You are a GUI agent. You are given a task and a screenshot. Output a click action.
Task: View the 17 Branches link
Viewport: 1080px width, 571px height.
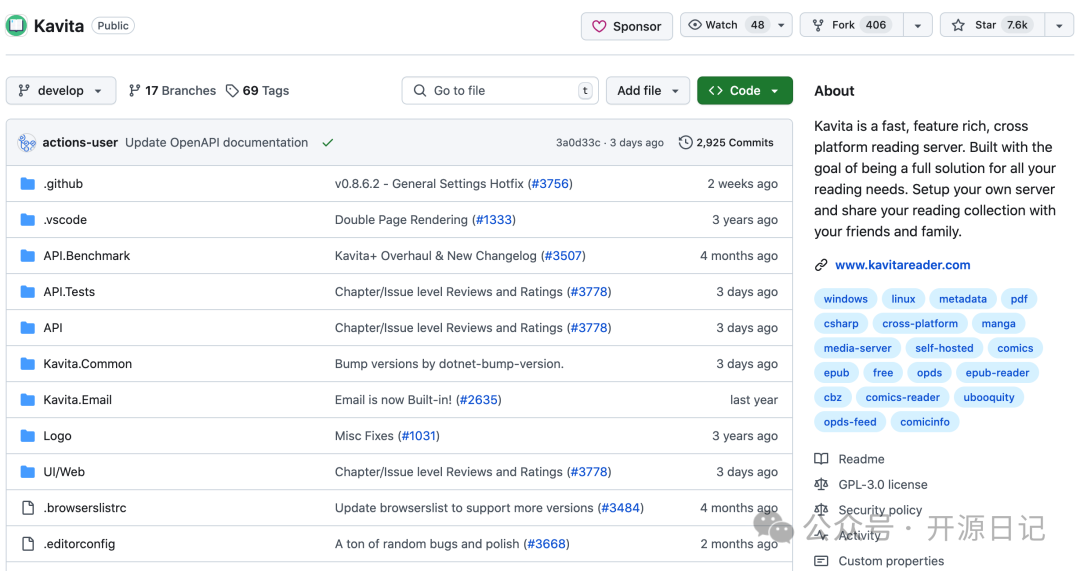point(172,91)
